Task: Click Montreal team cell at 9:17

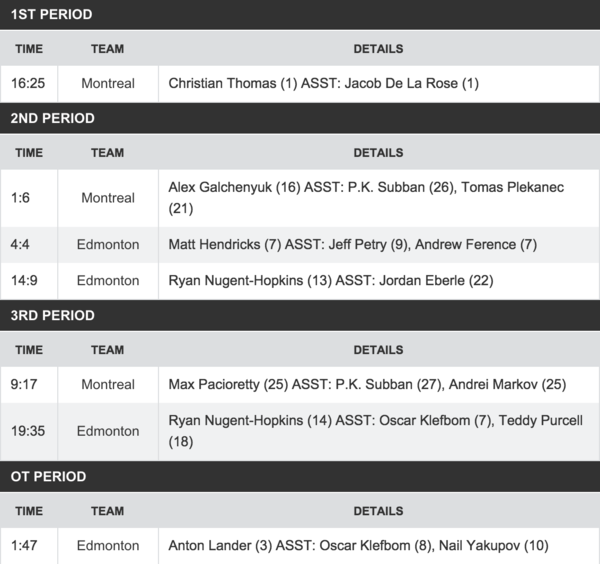Action: pos(108,385)
